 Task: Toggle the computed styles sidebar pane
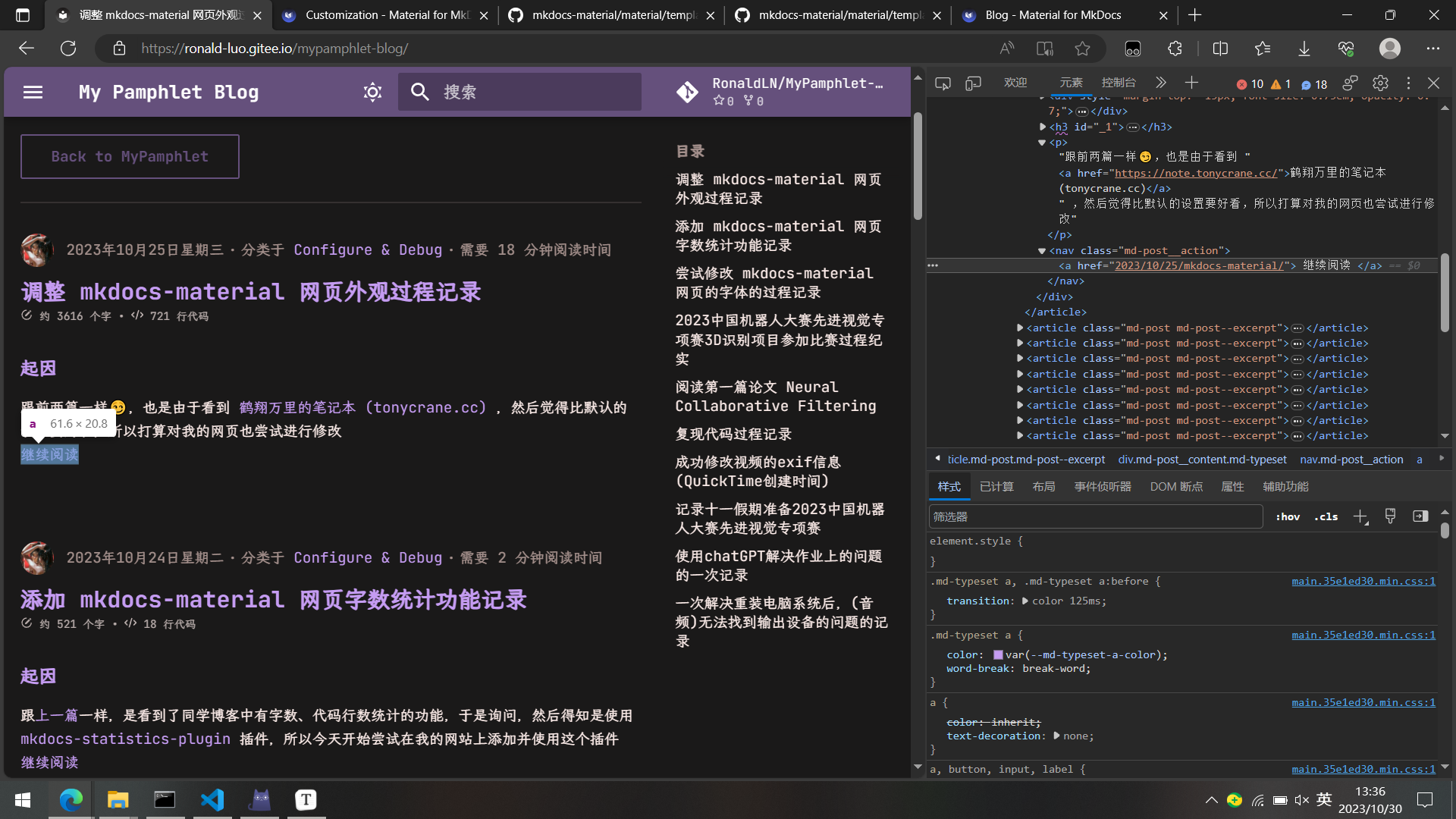point(1420,516)
